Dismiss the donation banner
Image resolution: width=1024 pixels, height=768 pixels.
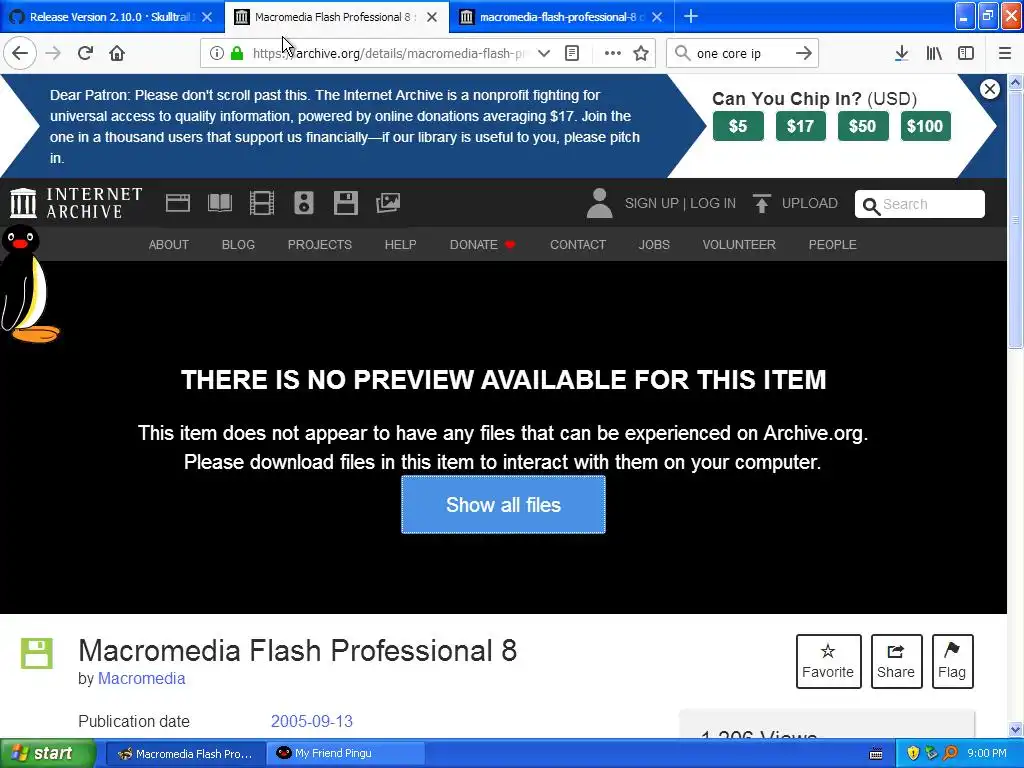[989, 89]
